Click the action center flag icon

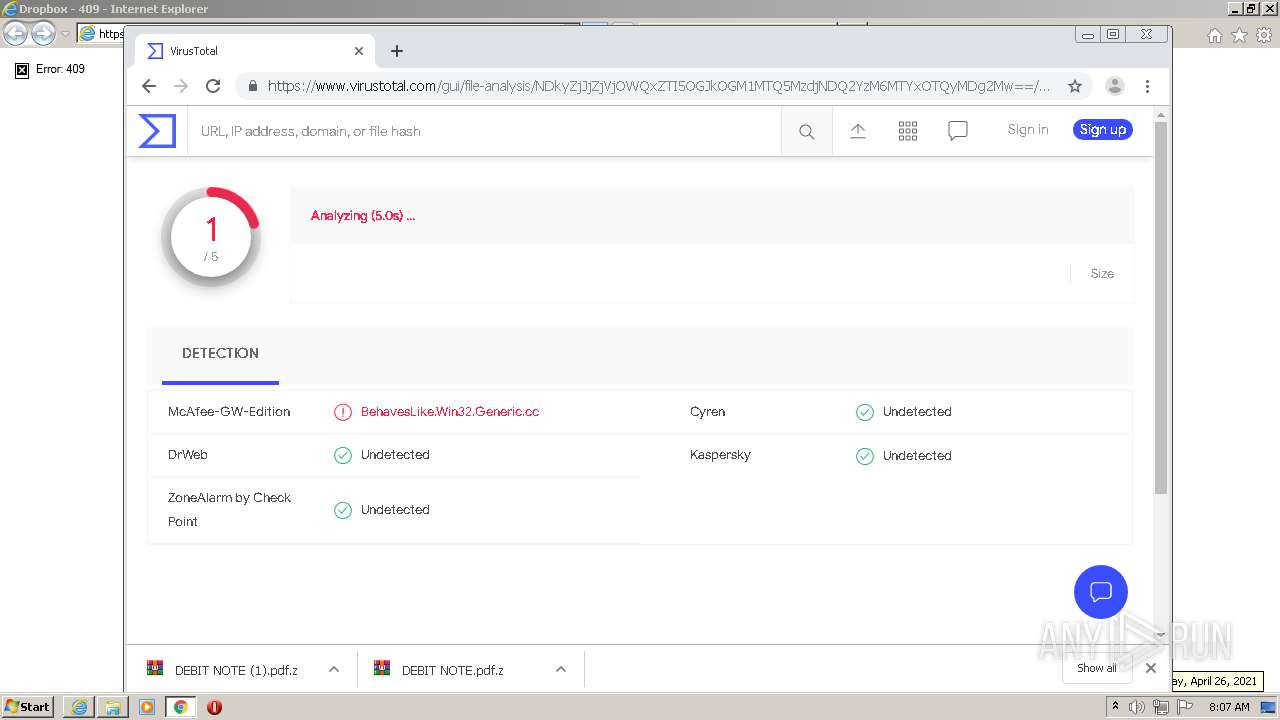(x=1184, y=707)
